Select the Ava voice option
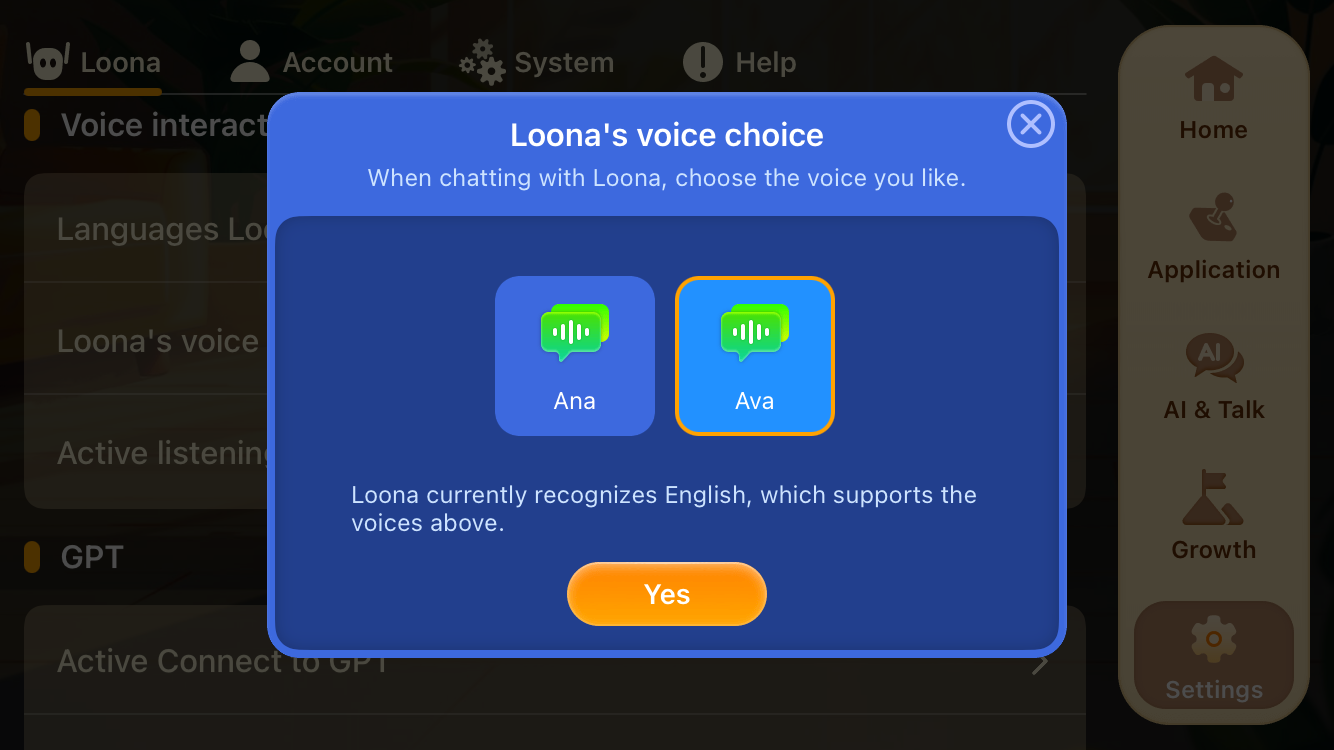Image resolution: width=1334 pixels, height=750 pixels. click(x=755, y=356)
